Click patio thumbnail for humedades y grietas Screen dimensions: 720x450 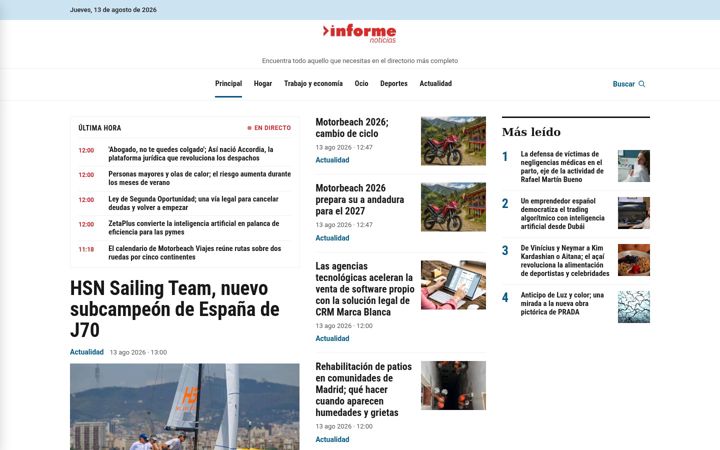(453, 386)
